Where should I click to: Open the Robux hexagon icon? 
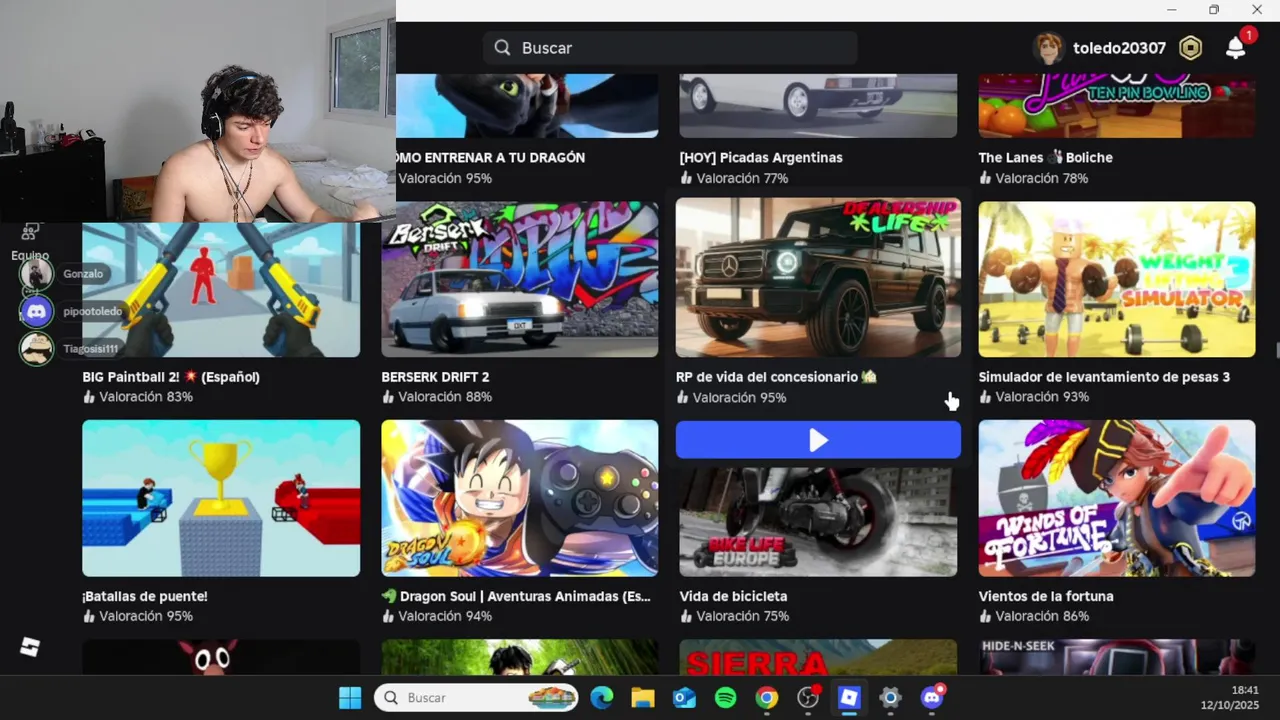(x=1190, y=48)
